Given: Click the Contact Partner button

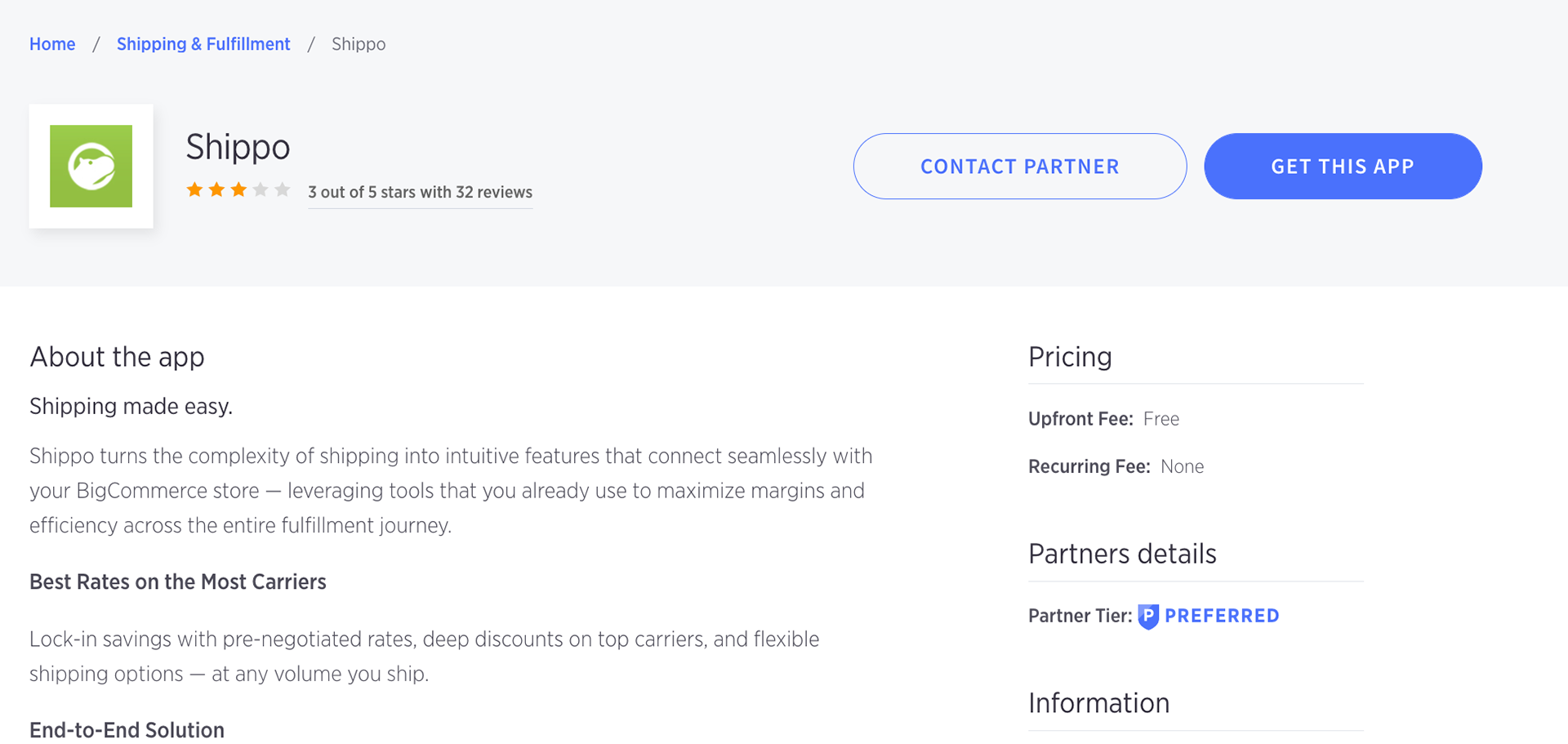Looking at the screenshot, I should (x=1020, y=166).
